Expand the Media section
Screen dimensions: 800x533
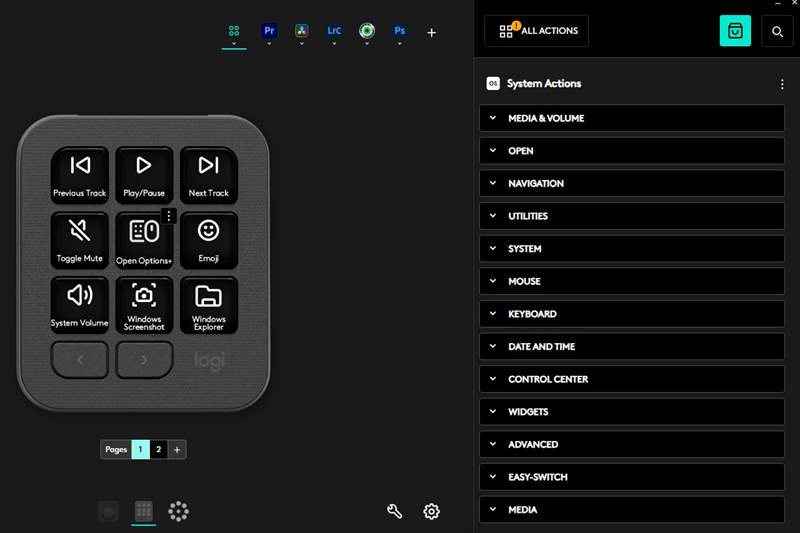pos(632,510)
